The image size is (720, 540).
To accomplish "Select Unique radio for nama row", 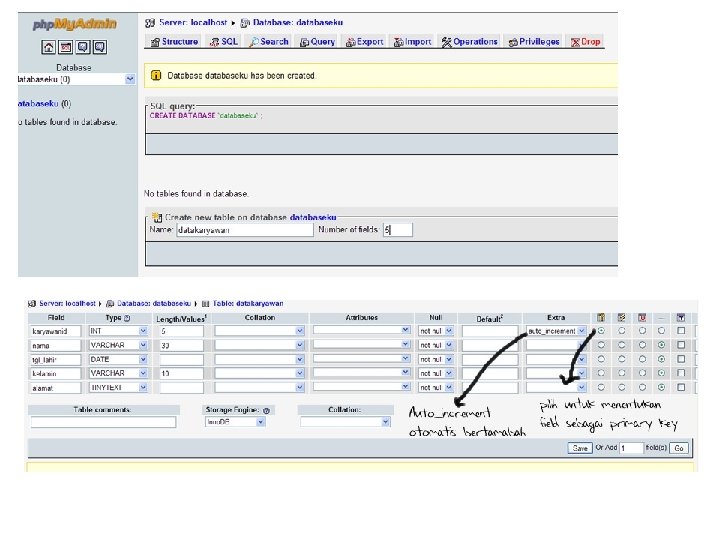I will click(x=642, y=345).
